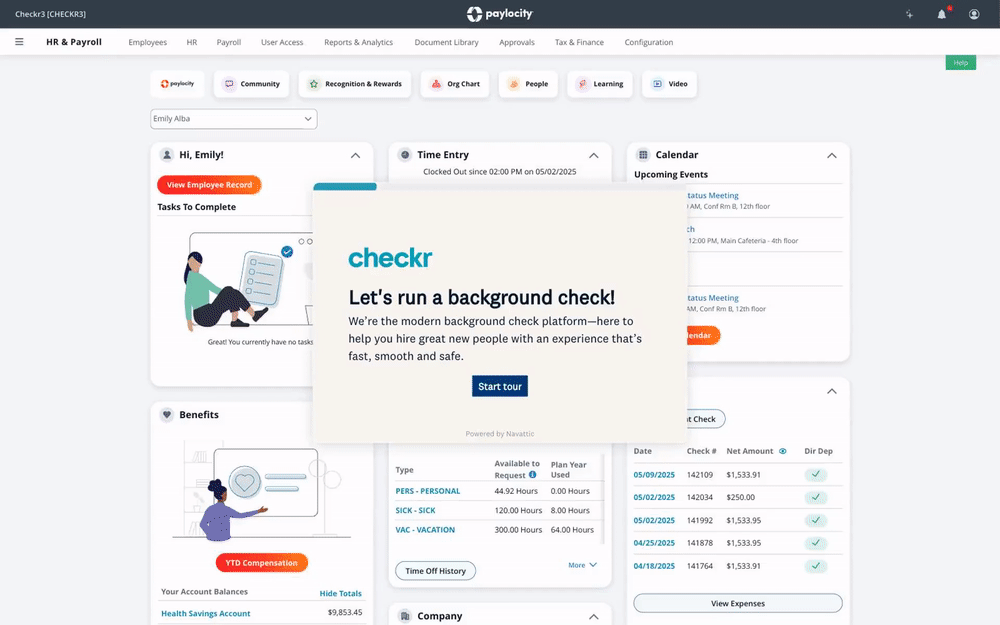Viewport: 1000px width, 625px height.
Task: Open Recognition & Rewards shortcut
Action: click(355, 84)
